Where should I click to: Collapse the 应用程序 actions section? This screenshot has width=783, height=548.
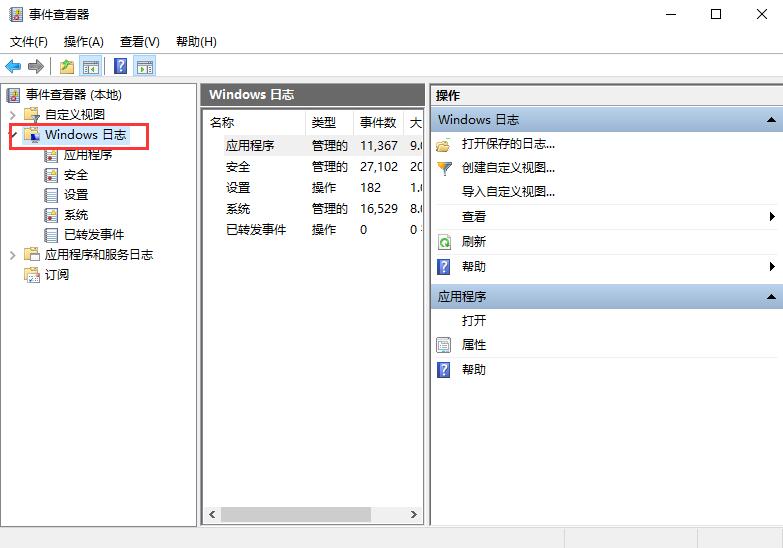pos(771,298)
